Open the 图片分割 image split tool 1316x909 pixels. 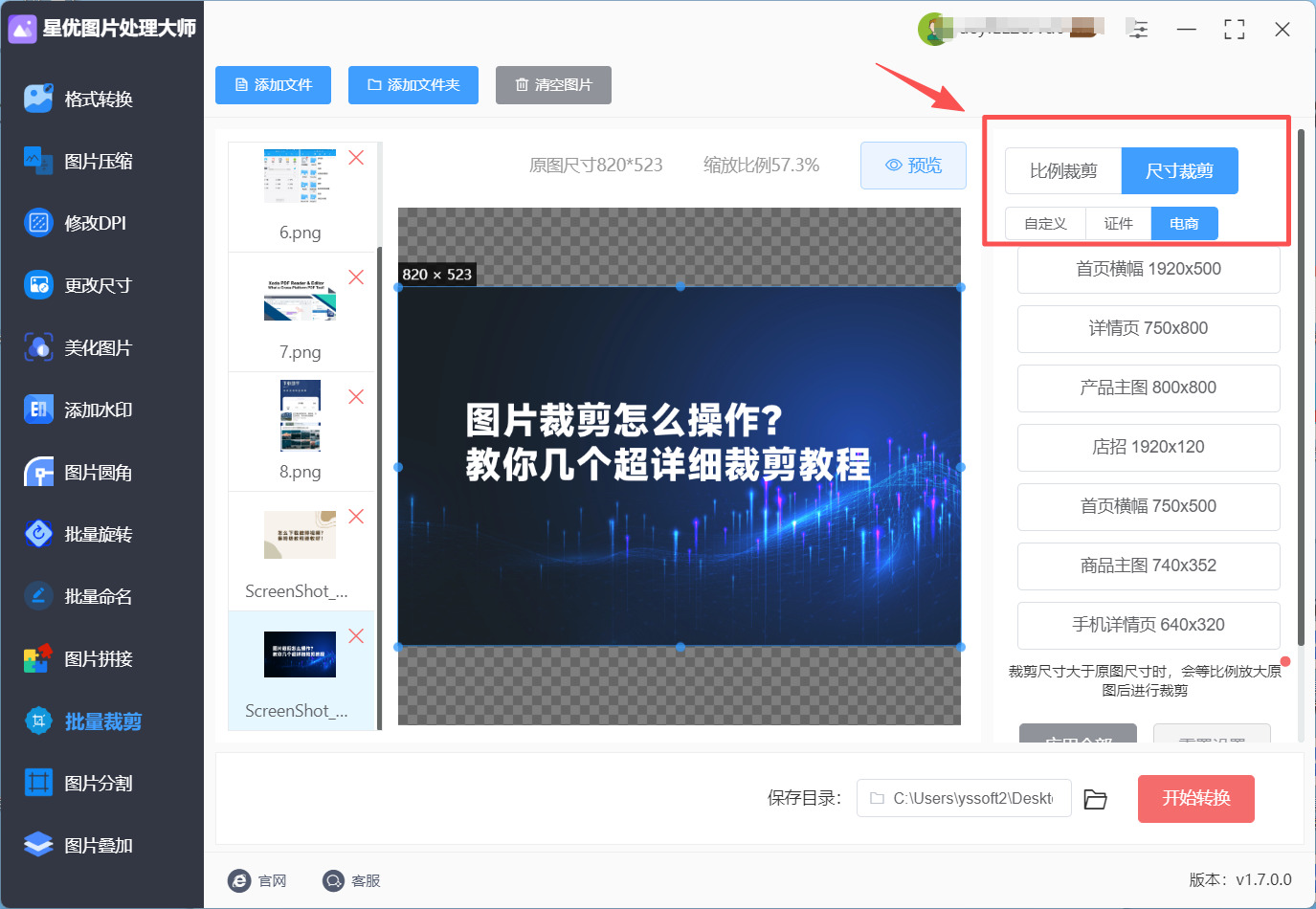click(x=79, y=783)
